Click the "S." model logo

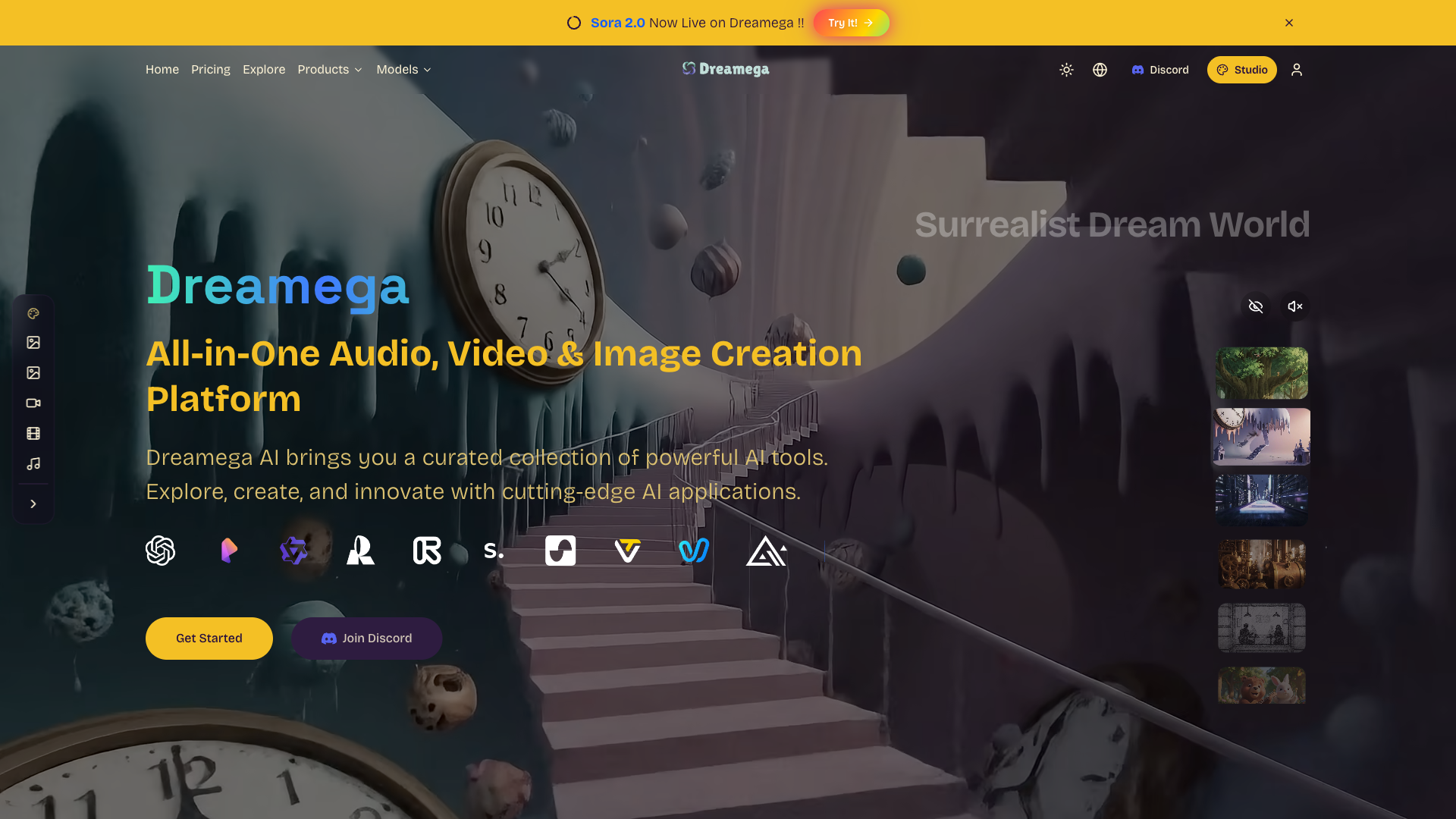point(494,551)
